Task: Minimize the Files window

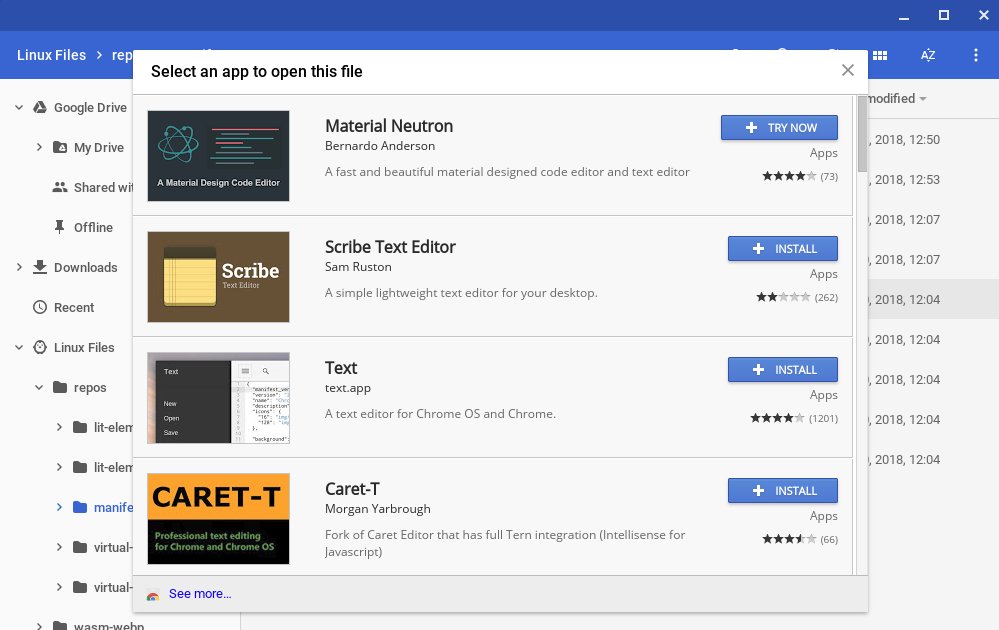Action: click(x=903, y=17)
